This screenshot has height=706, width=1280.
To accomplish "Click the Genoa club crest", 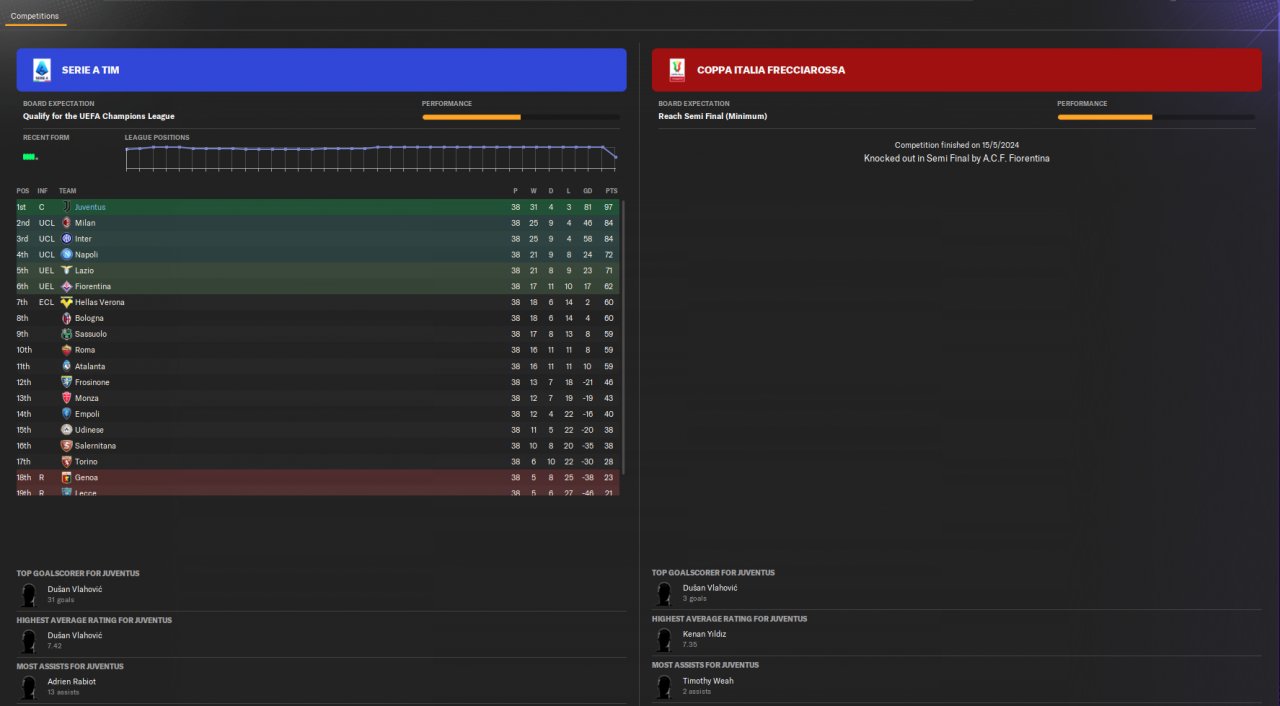I will click(x=66, y=478).
